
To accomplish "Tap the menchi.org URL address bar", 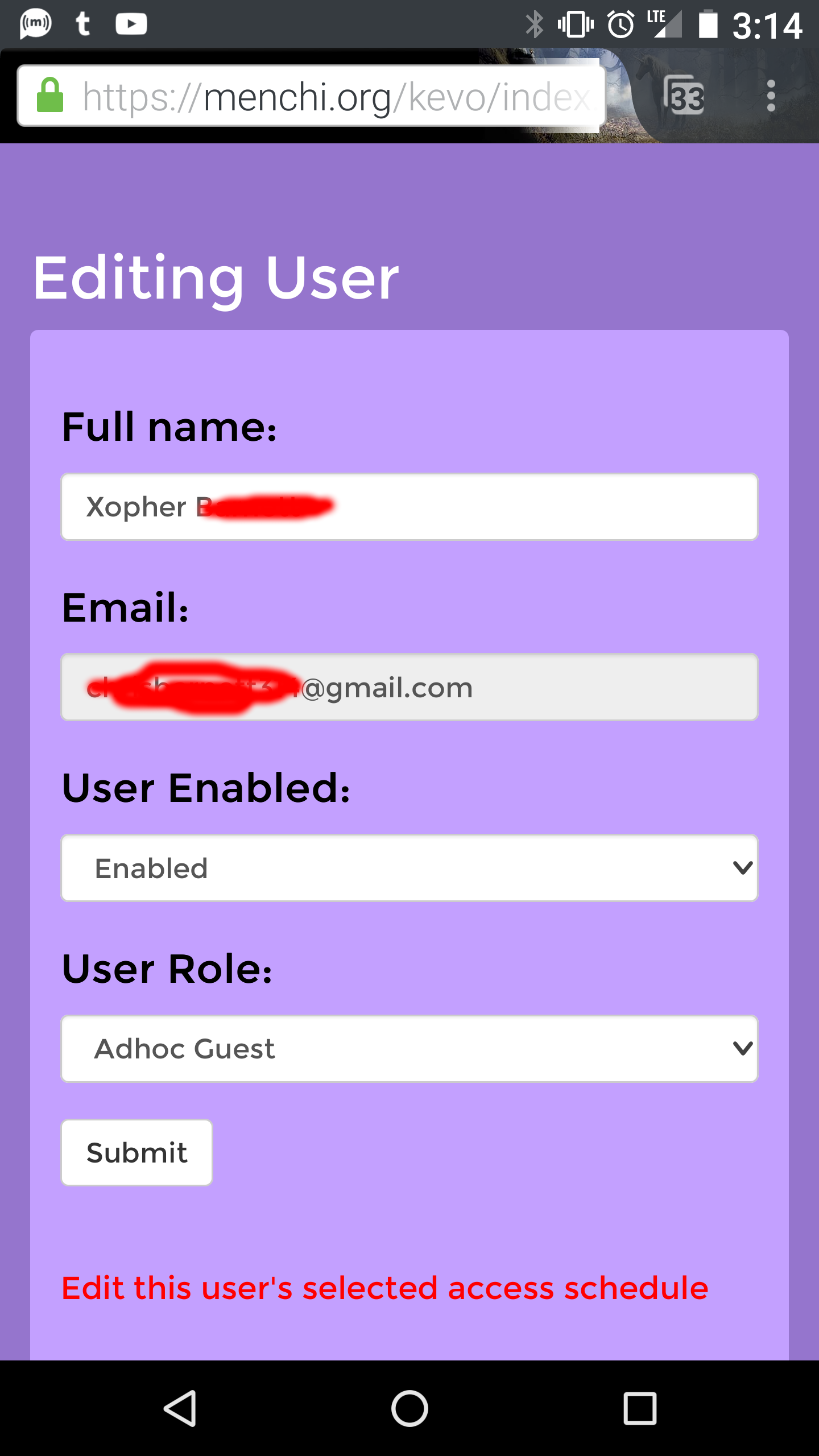I will pos(336,97).
